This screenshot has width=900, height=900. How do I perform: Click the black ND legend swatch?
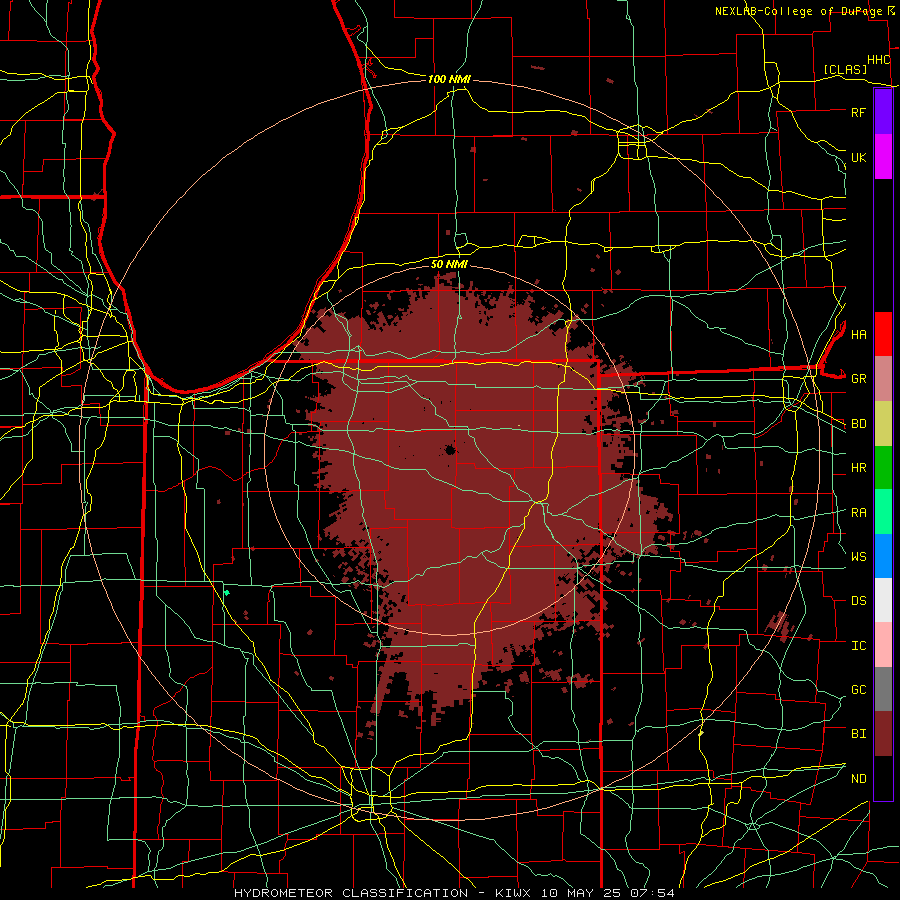[883, 778]
